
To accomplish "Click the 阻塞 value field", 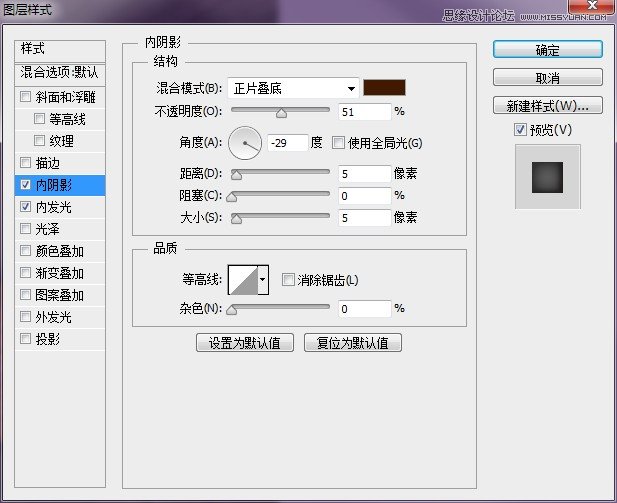I will click(364, 196).
